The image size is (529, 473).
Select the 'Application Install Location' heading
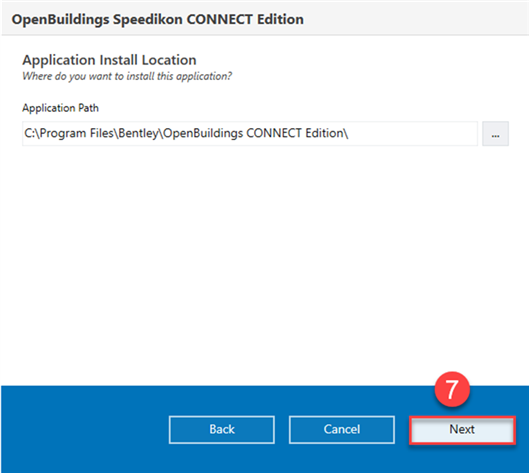tap(109, 60)
